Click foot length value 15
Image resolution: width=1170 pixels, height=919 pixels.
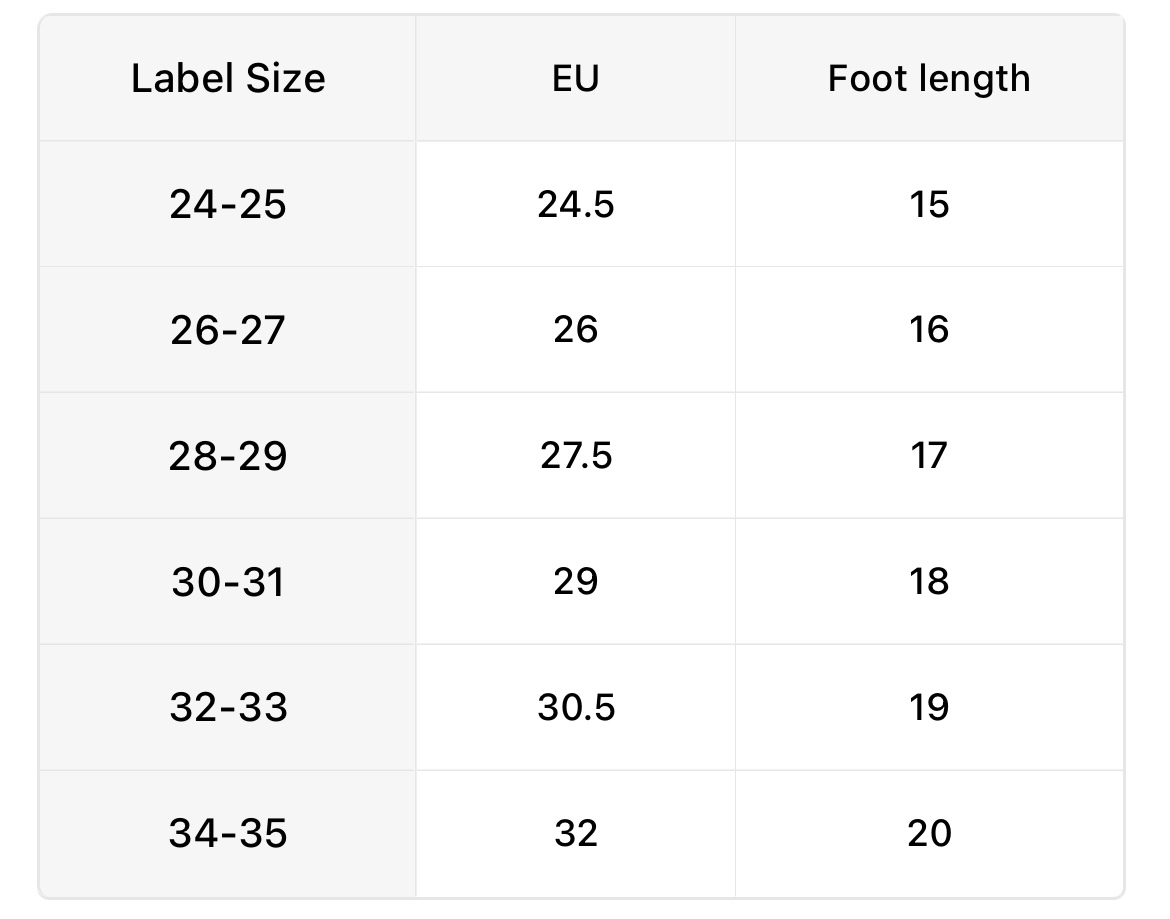coord(929,205)
